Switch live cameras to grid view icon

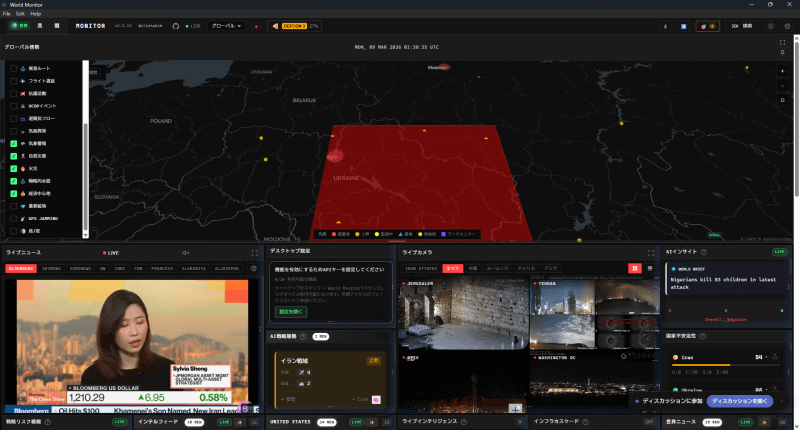pyautogui.click(x=635, y=268)
